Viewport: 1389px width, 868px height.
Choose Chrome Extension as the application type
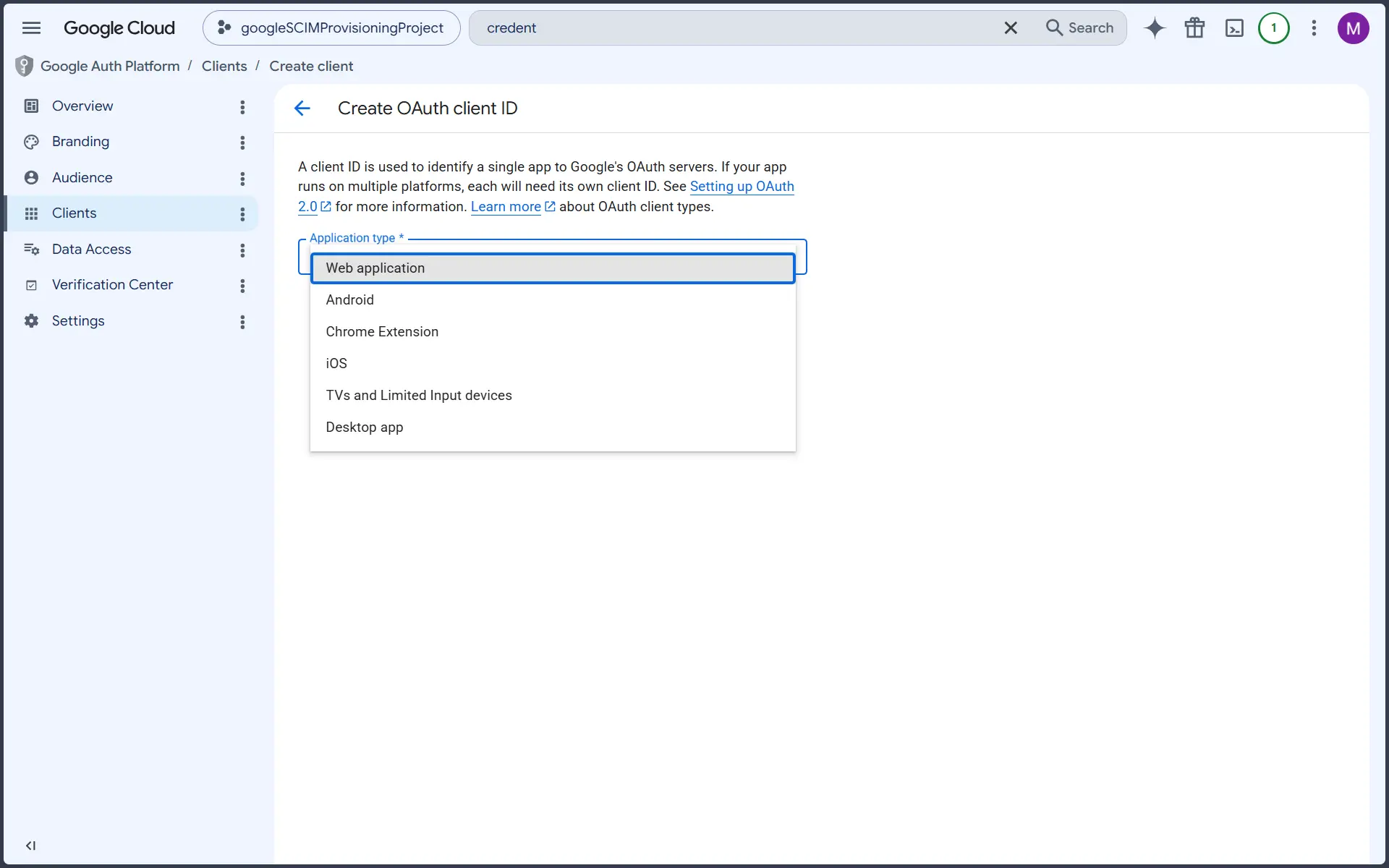pyautogui.click(x=553, y=332)
